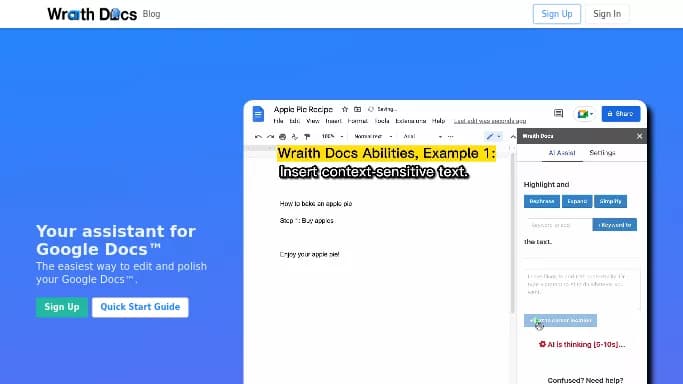683x384 pixels.
Task: Open the Wraith Docs home logo
Action: pos(92,14)
